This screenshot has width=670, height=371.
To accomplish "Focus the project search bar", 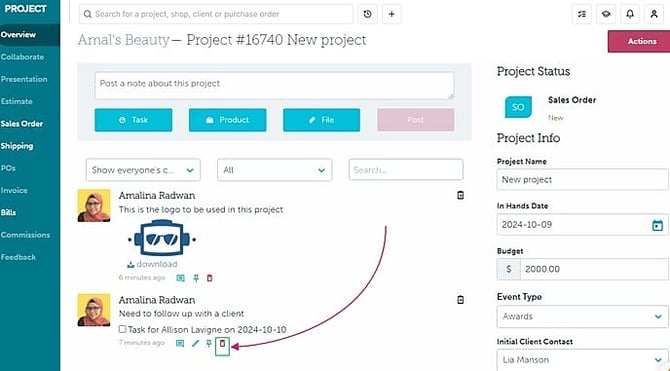I will (x=216, y=14).
